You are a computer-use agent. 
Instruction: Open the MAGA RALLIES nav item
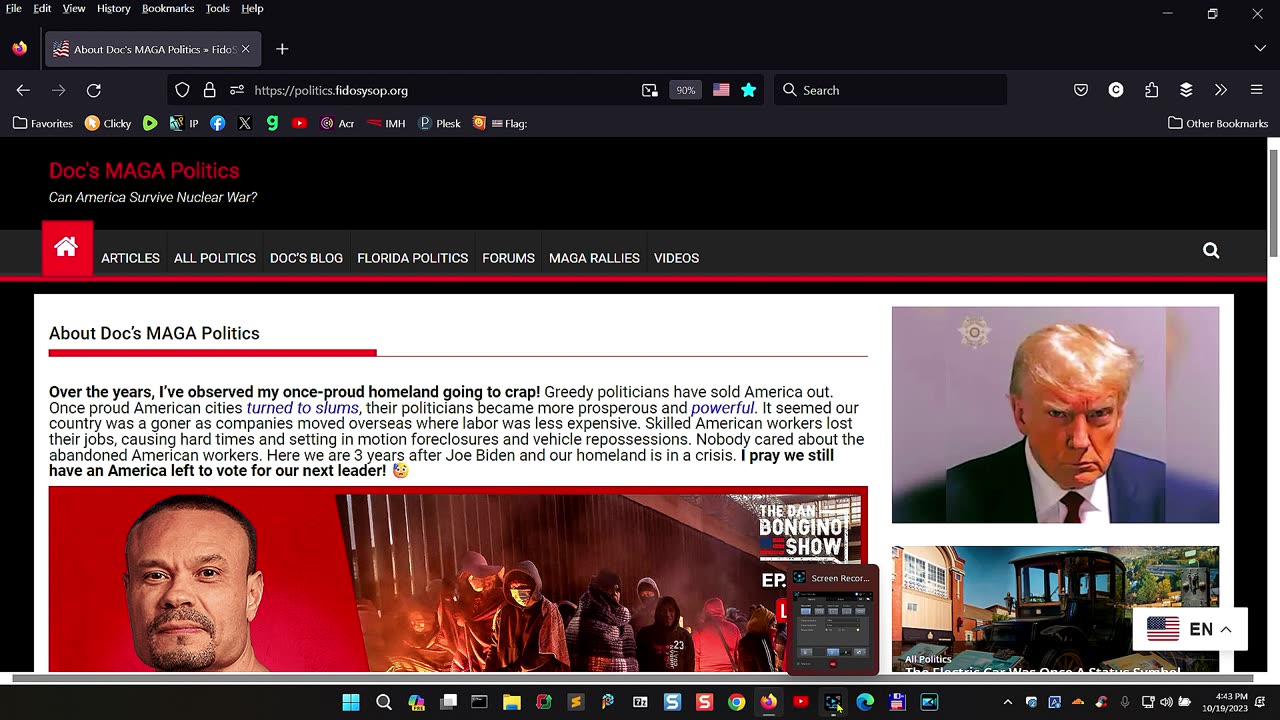[x=594, y=258]
